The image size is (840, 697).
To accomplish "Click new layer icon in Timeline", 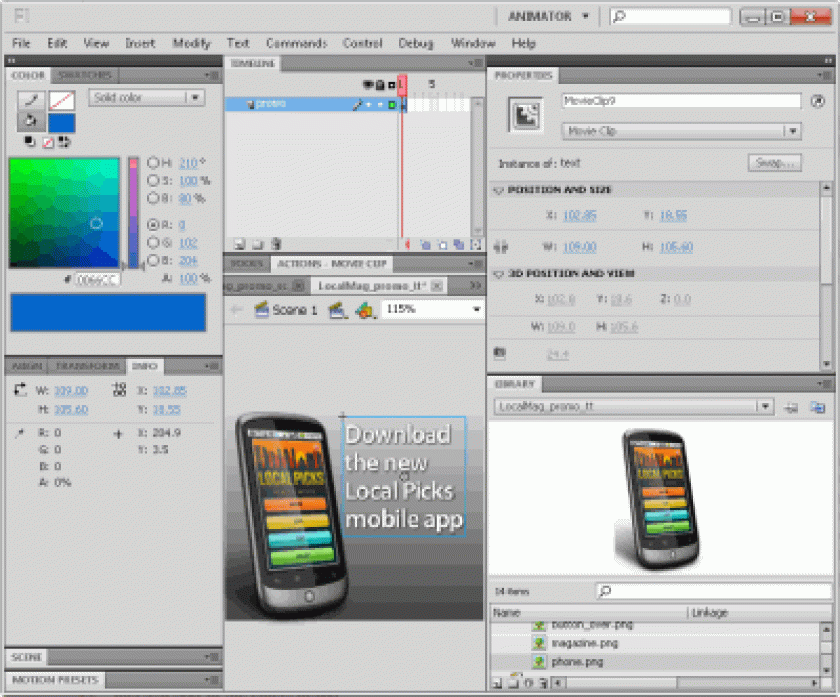I will tap(239, 245).
